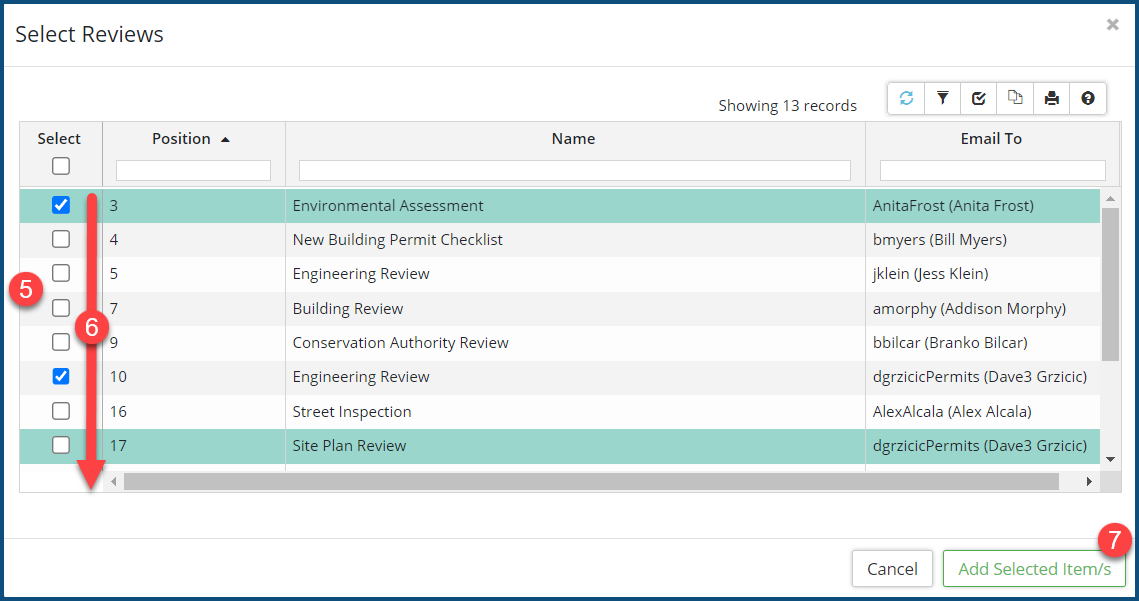1139x601 pixels.
Task: Click the Email To column header
Action: pyautogui.click(x=990, y=139)
